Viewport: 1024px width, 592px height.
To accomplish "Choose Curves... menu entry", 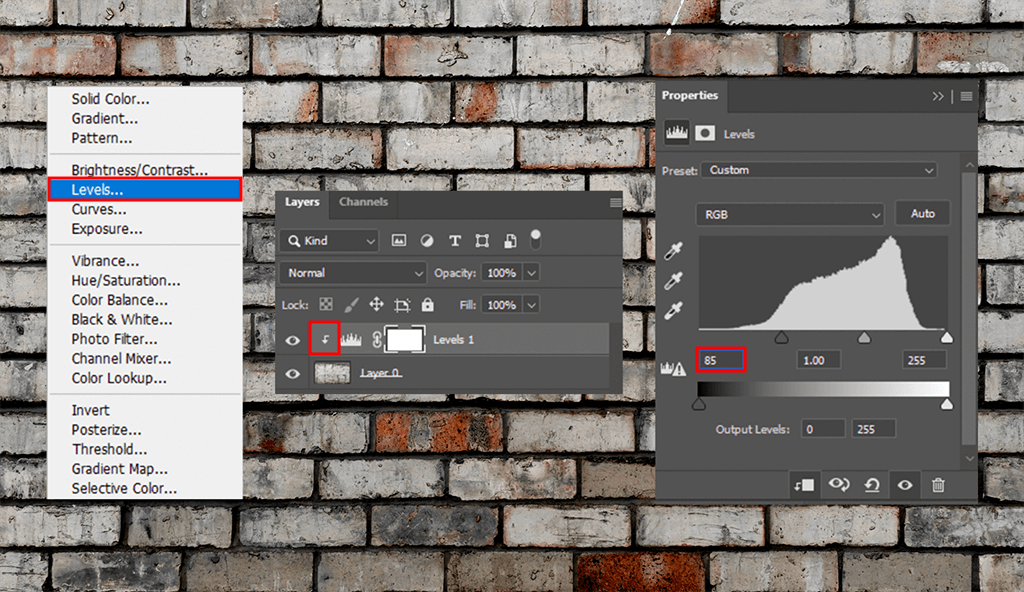I will [99, 209].
